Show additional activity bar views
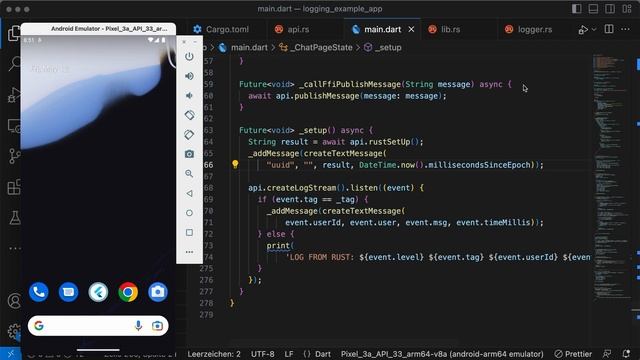 click(x=15, y=248)
